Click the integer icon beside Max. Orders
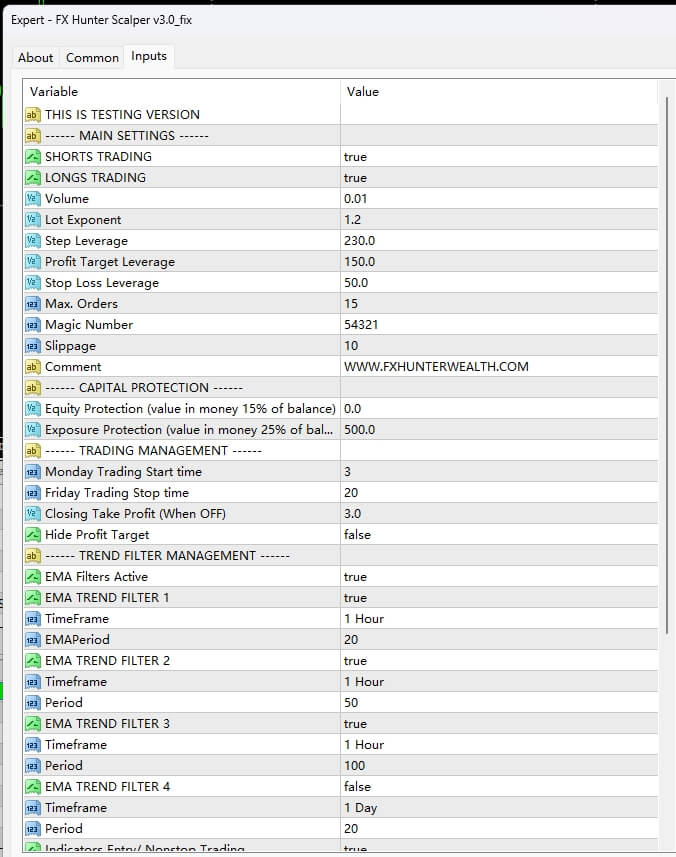The height and width of the screenshot is (857, 676). click(33, 304)
